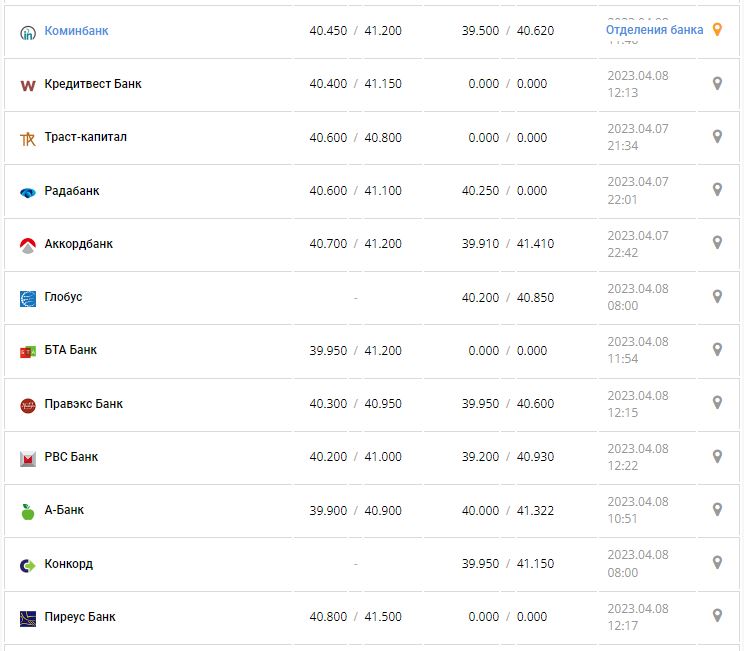Click the А-Банк green apple logo
Screen dimensions: 744x651
(28, 511)
